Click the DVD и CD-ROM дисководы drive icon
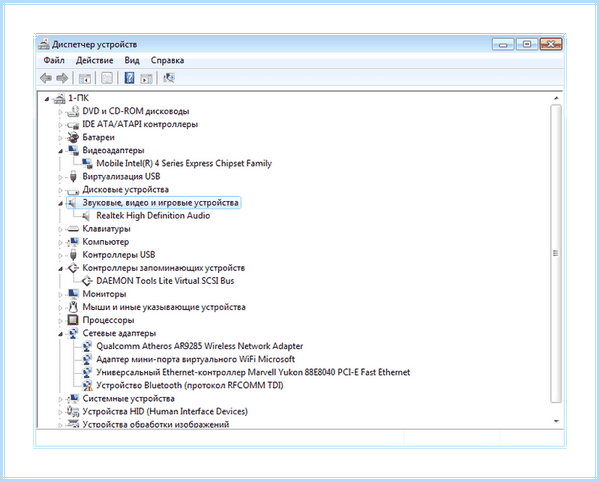The image size is (600, 482). click(72, 111)
